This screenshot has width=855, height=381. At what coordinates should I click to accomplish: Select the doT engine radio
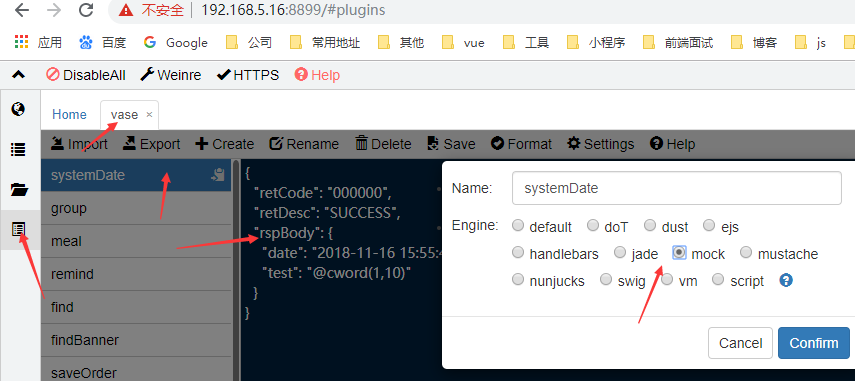pyautogui.click(x=593, y=225)
